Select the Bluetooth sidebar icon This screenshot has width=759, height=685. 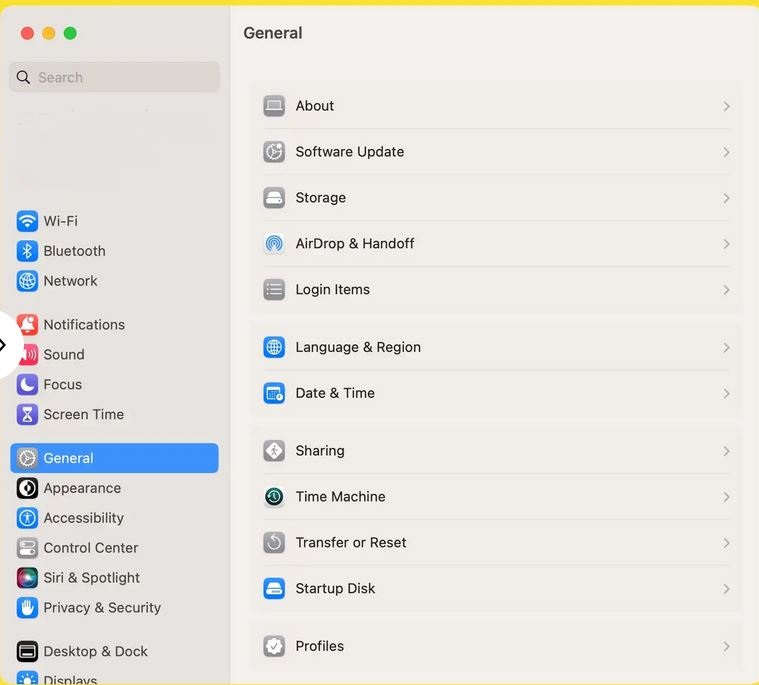(27, 251)
